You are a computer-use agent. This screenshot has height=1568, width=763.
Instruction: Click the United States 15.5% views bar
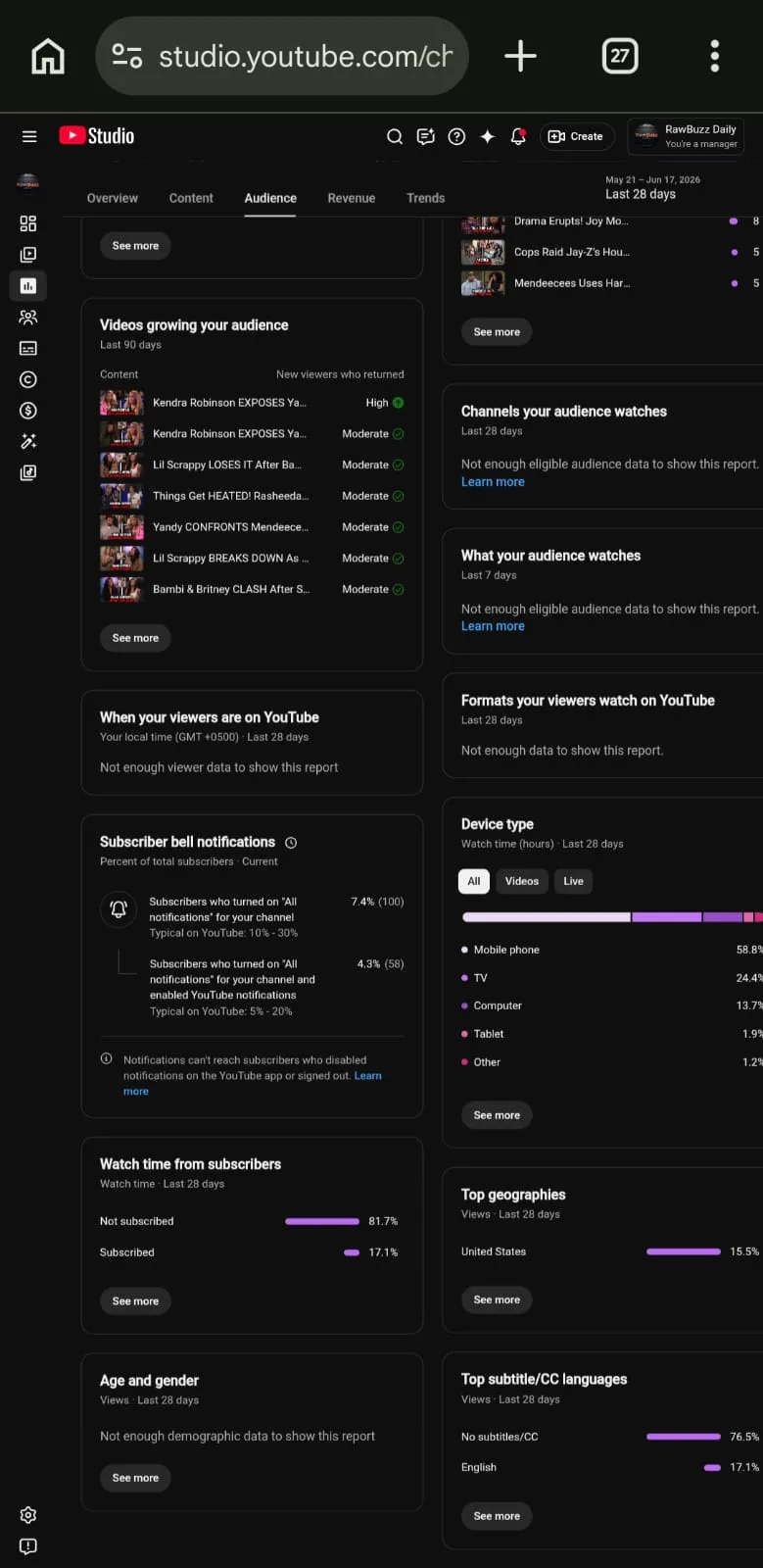click(x=684, y=1251)
